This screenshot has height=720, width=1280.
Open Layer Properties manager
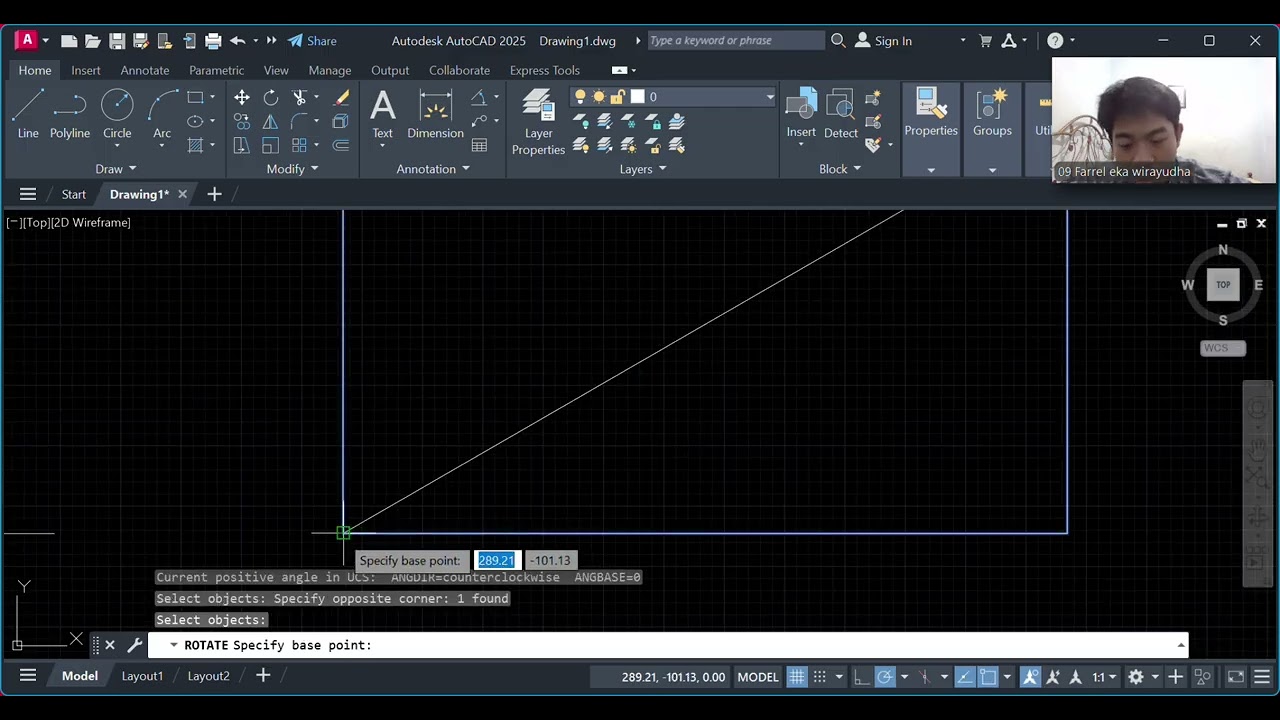[x=538, y=121]
